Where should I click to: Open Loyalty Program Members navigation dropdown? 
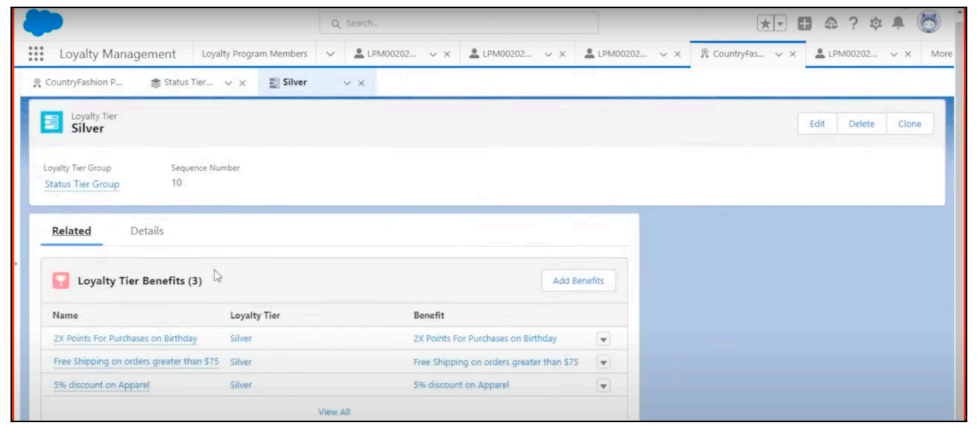point(330,54)
